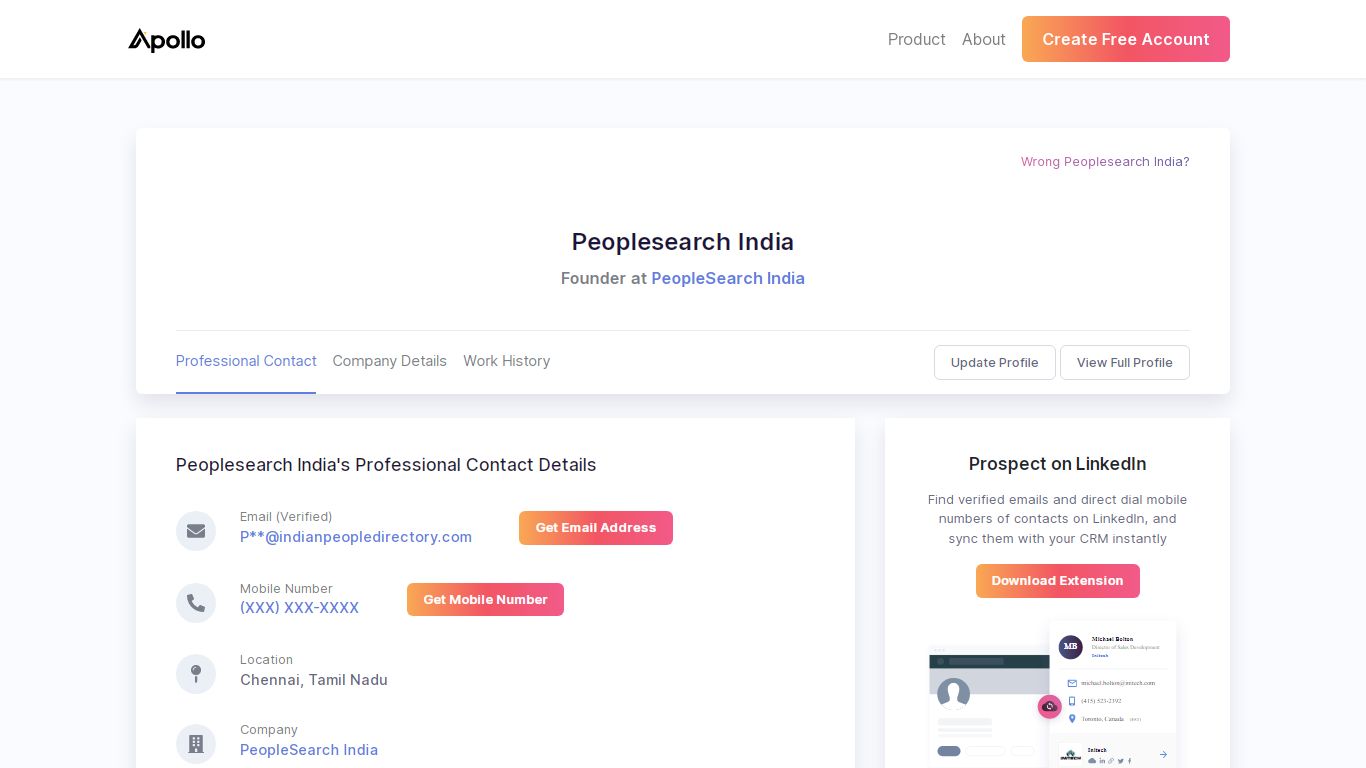Image resolution: width=1366 pixels, height=768 pixels.
Task: Click the Update Profile button
Action: [x=995, y=362]
